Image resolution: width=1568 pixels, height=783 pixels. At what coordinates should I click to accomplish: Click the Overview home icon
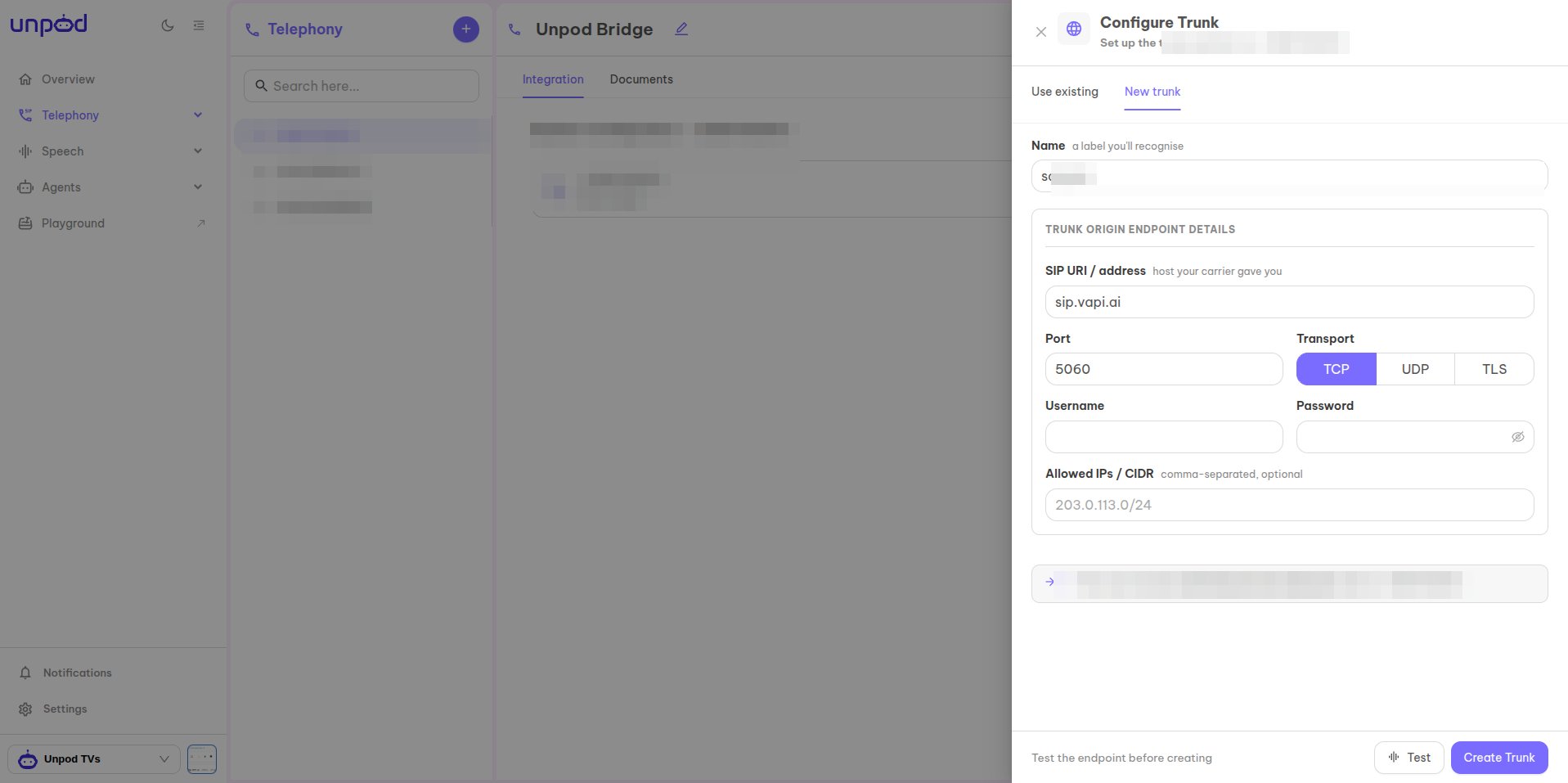click(25, 79)
